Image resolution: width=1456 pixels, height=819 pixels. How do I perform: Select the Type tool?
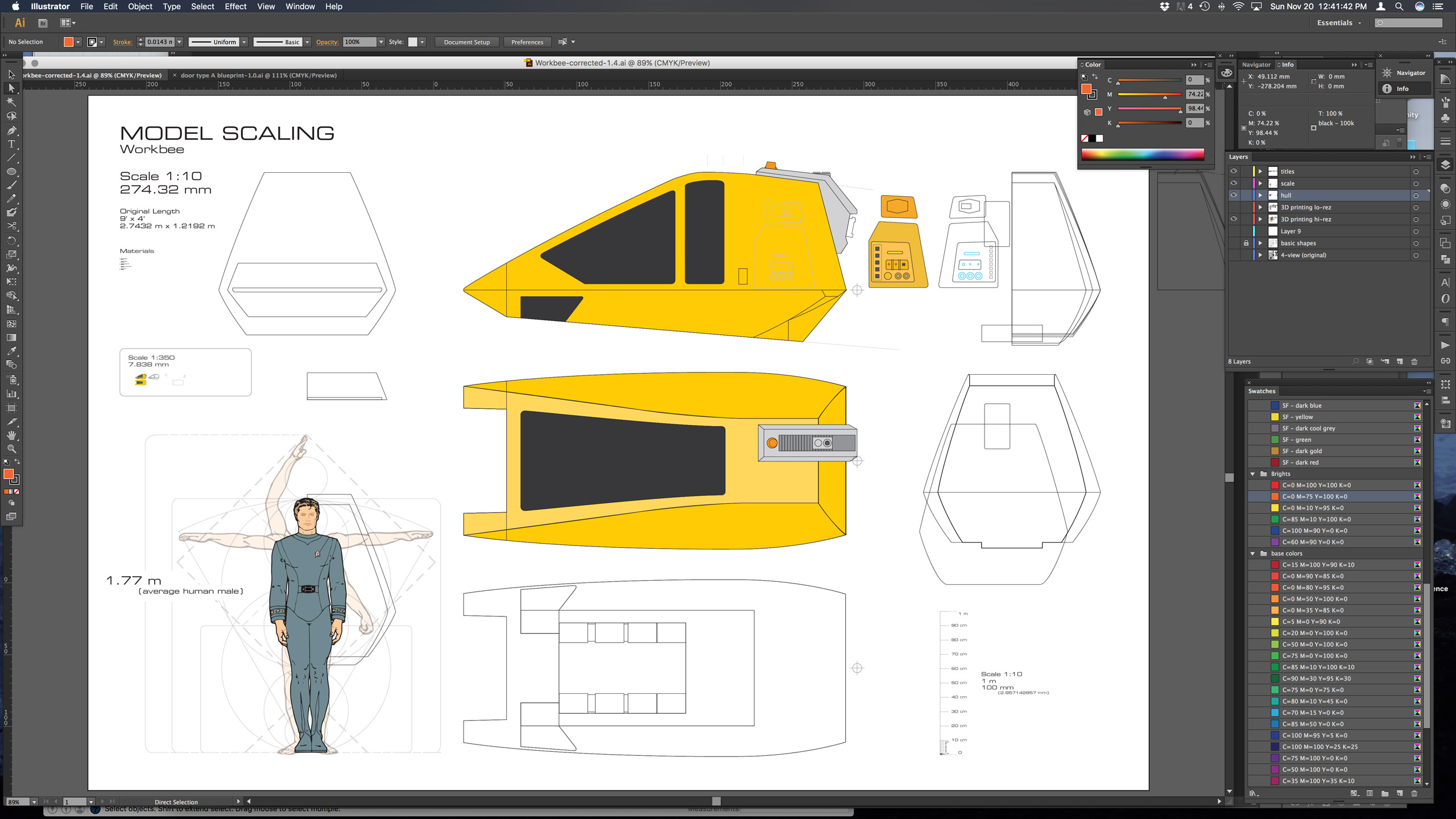pos(11,144)
